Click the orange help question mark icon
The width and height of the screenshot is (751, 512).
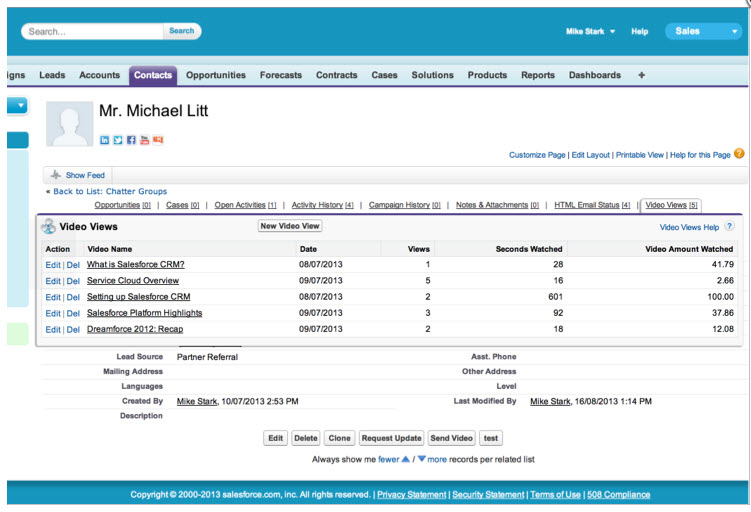pyautogui.click(x=739, y=154)
